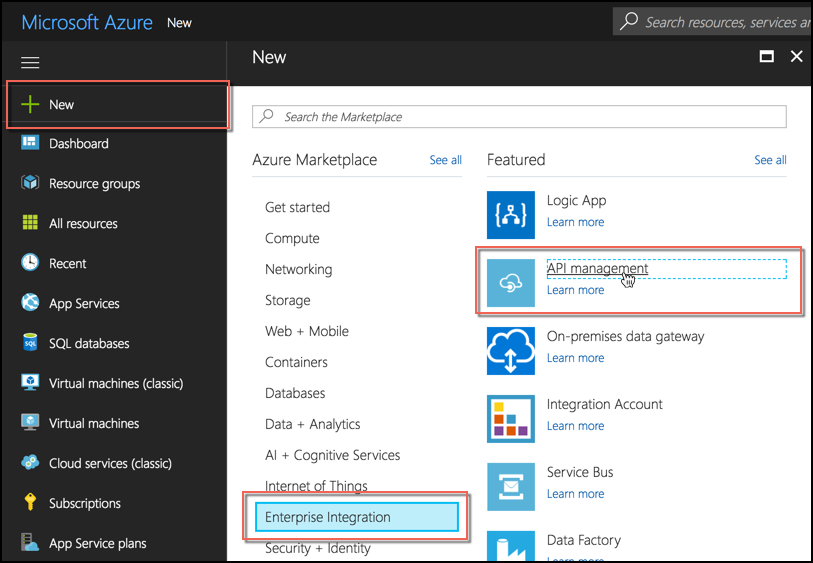Image resolution: width=813 pixels, height=563 pixels.
Task: Click the App Service plans icon
Action: 30,542
